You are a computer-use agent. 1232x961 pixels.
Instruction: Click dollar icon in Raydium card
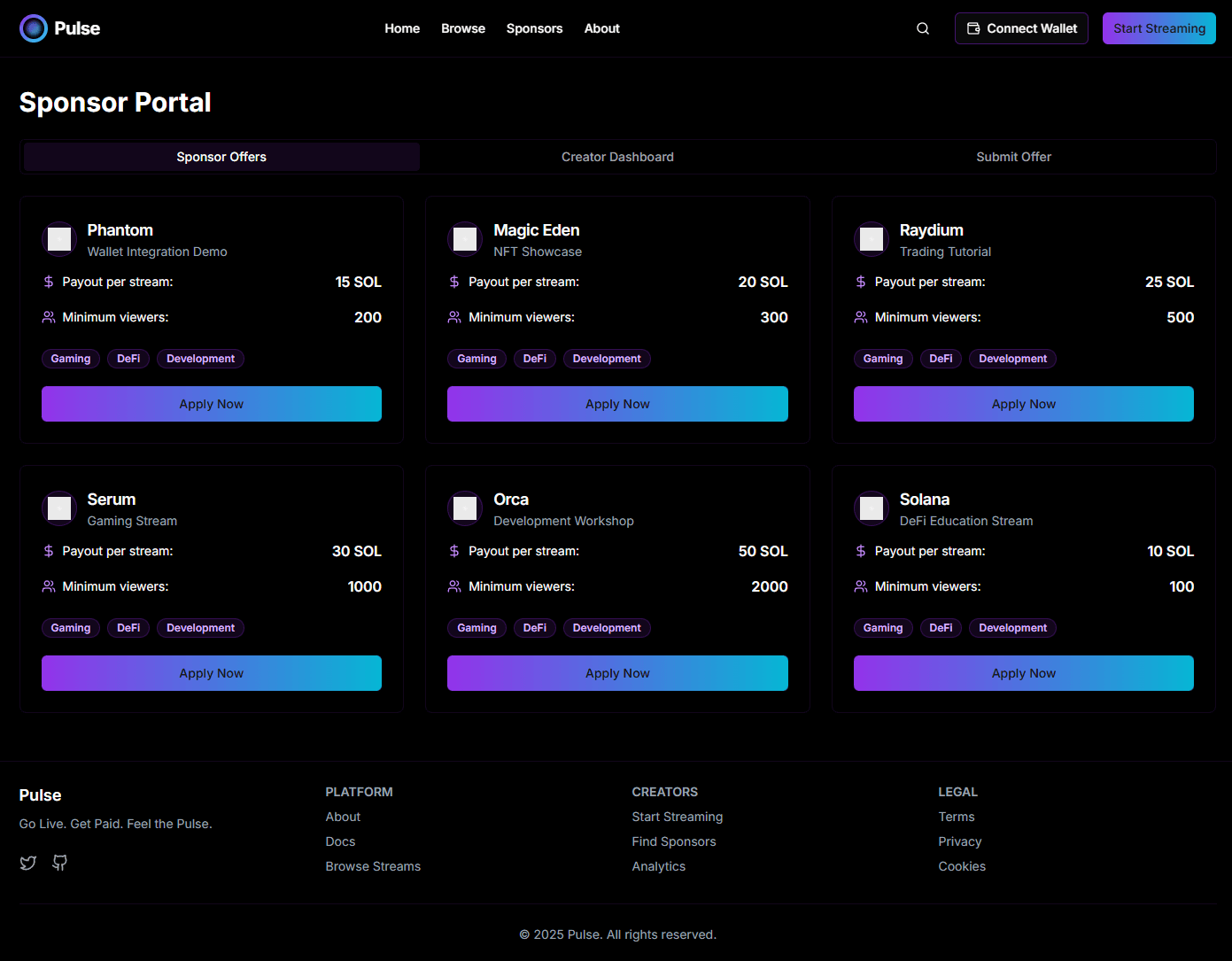(x=861, y=282)
